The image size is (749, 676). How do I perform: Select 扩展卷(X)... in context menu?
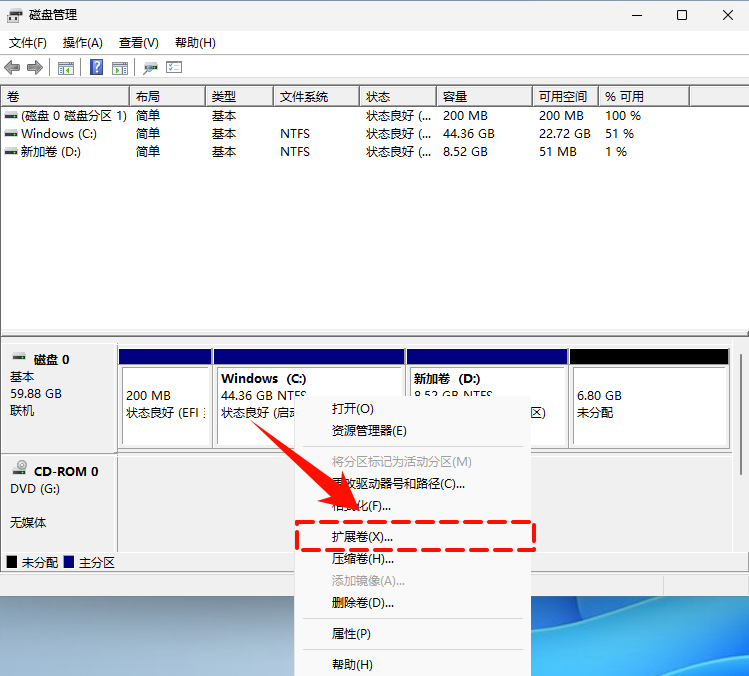(362, 537)
